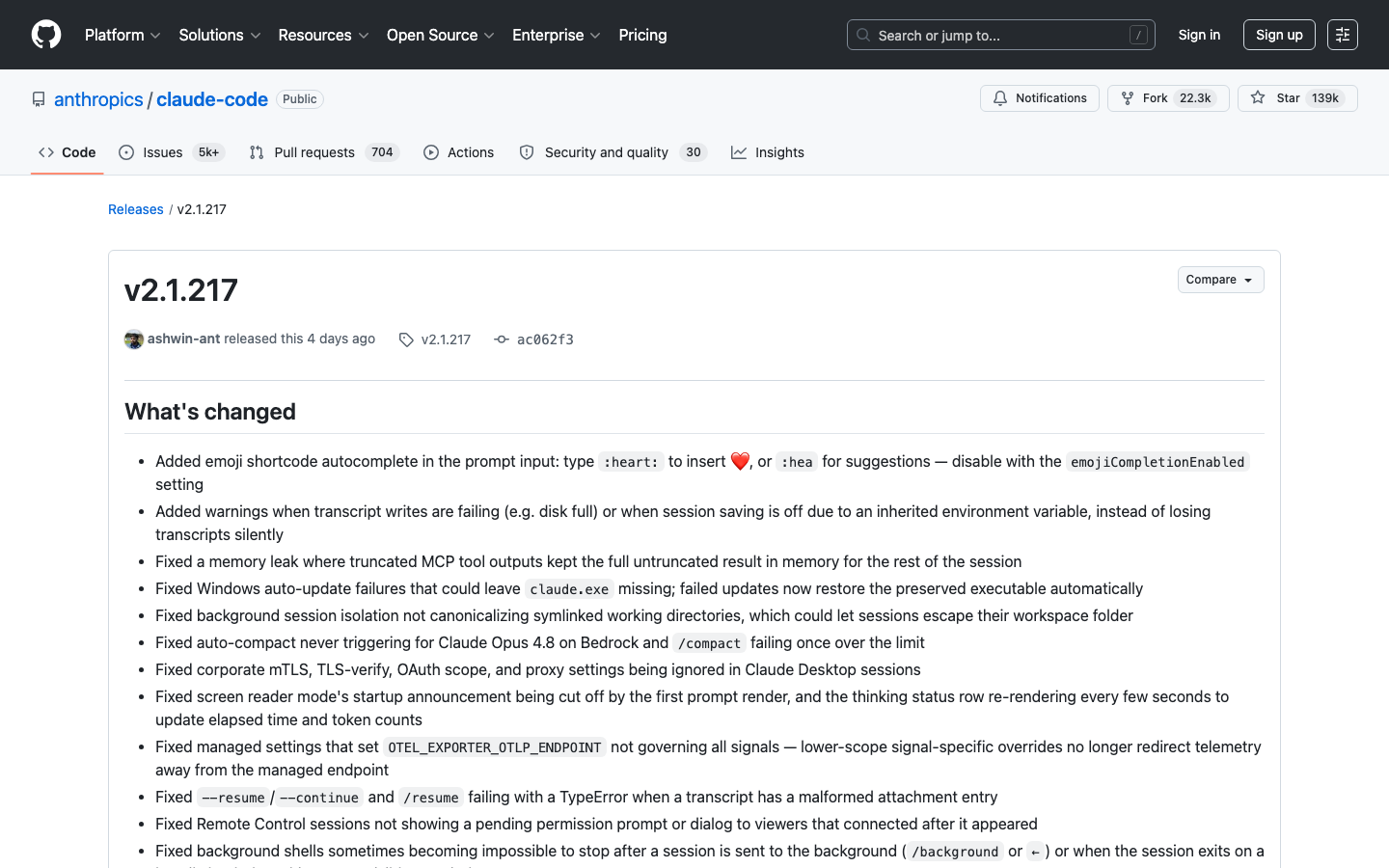Expand the Enterprise menu
This screenshot has height=868, width=1389.
click(x=557, y=35)
